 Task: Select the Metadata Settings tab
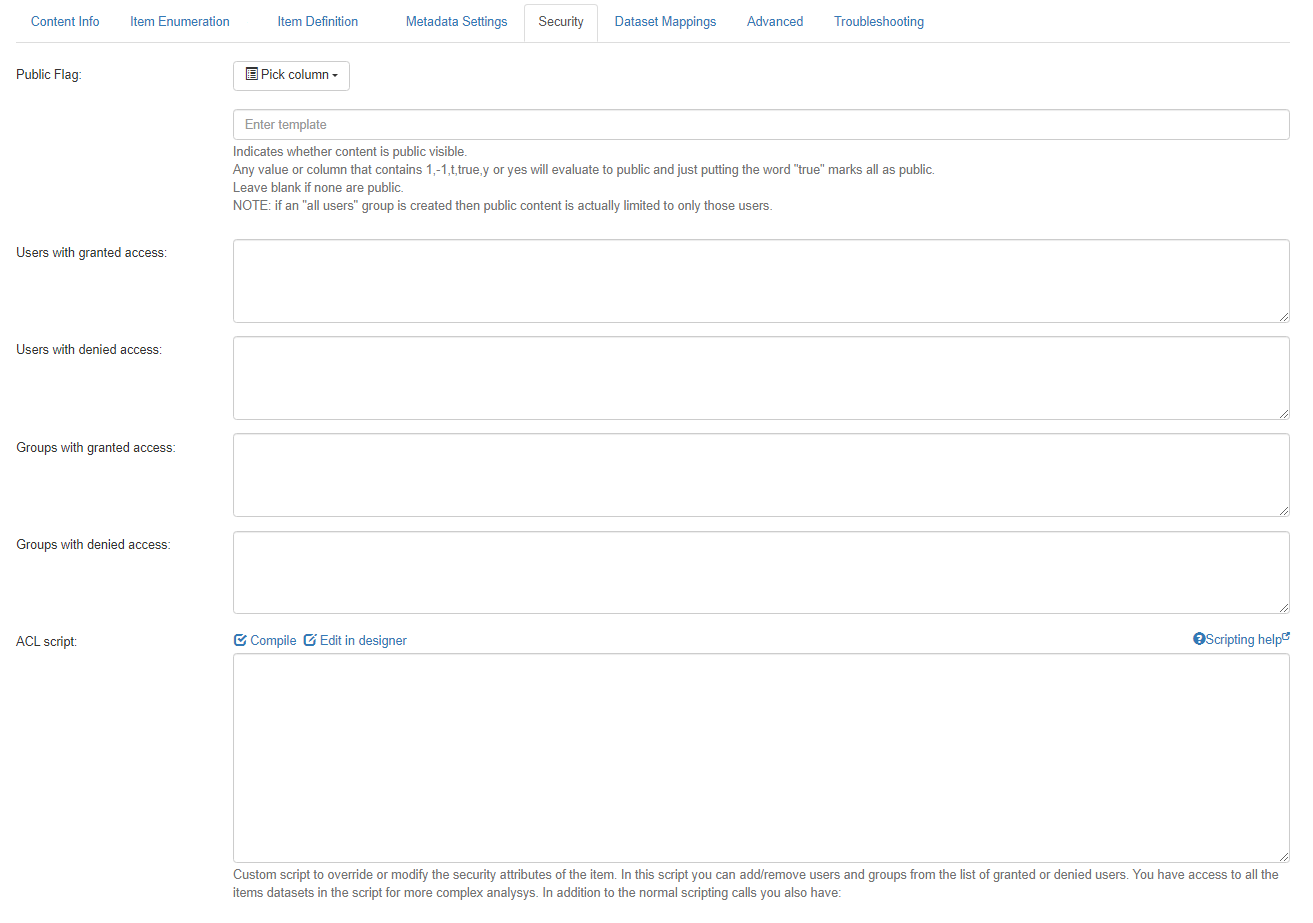tap(456, 22)
